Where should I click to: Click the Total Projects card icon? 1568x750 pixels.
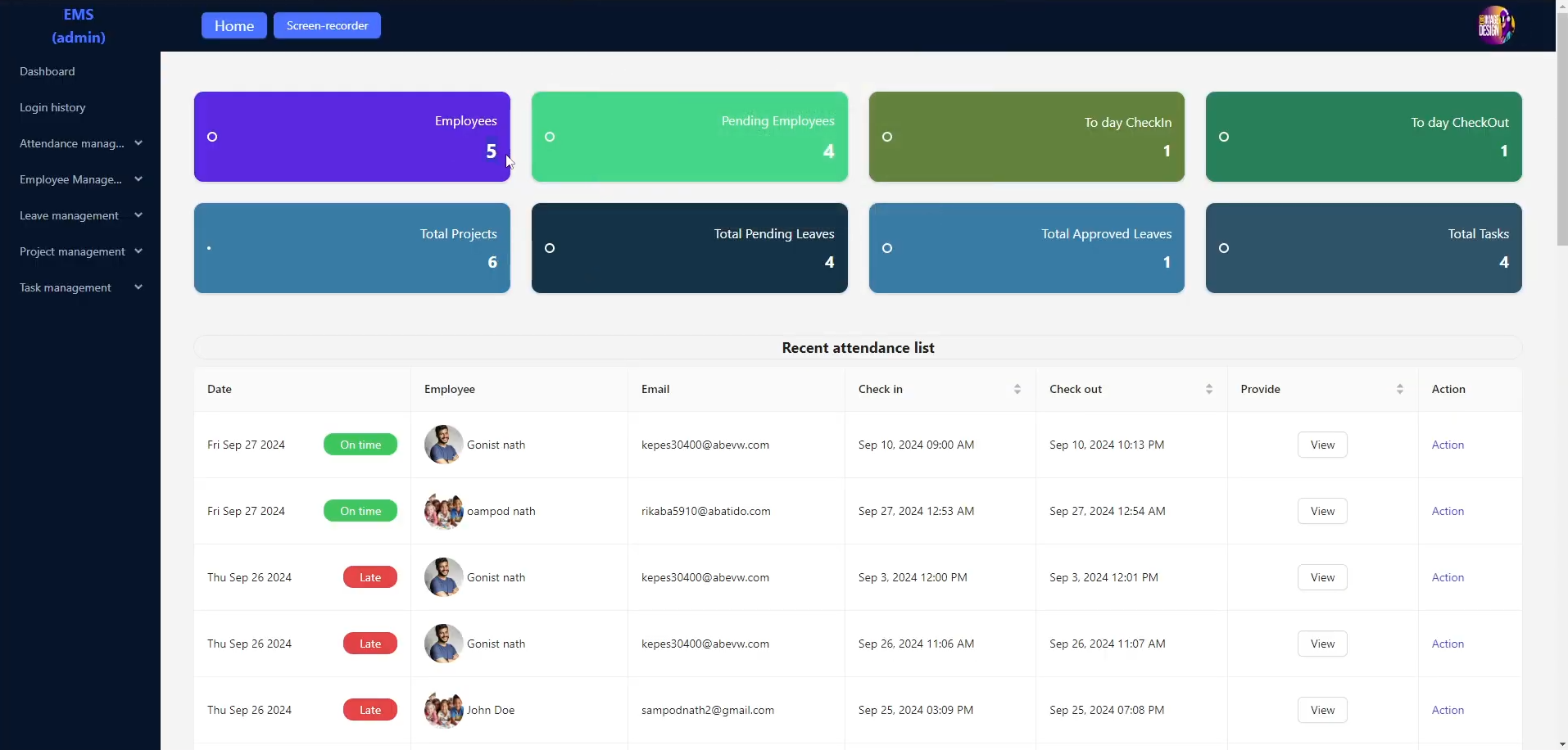[211, 248]
